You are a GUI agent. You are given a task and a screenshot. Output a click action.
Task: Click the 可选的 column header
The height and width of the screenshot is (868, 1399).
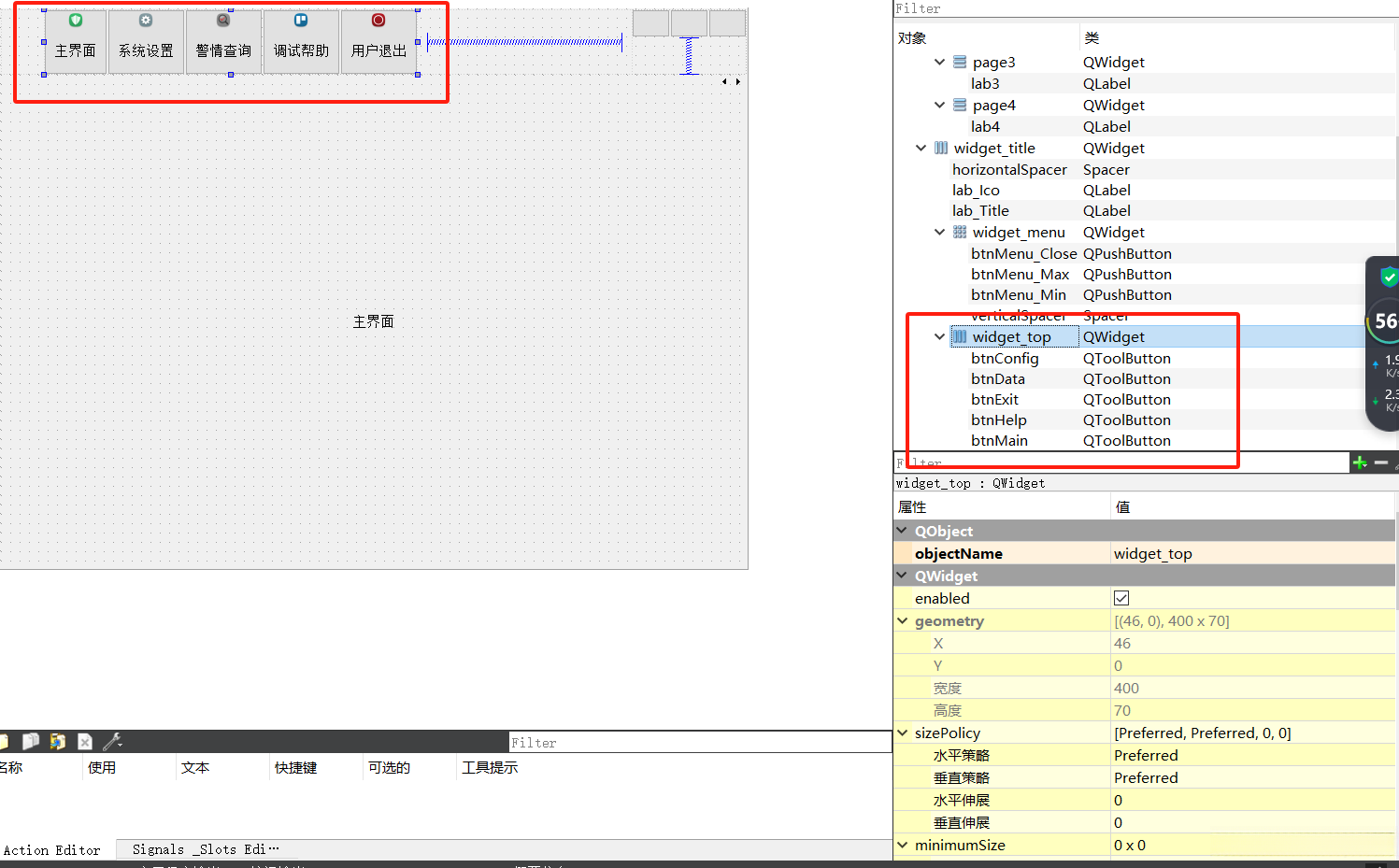[389, 768]
